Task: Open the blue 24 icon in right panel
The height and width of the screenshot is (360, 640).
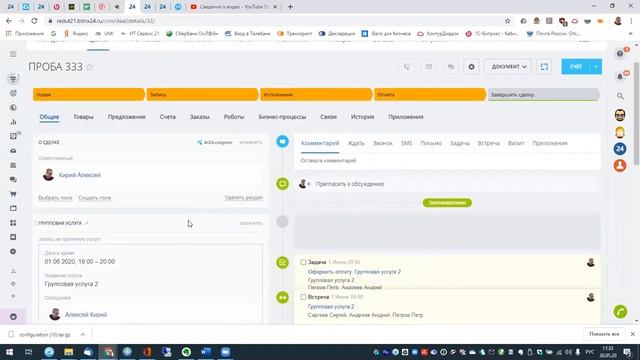Action: [620, 149]
